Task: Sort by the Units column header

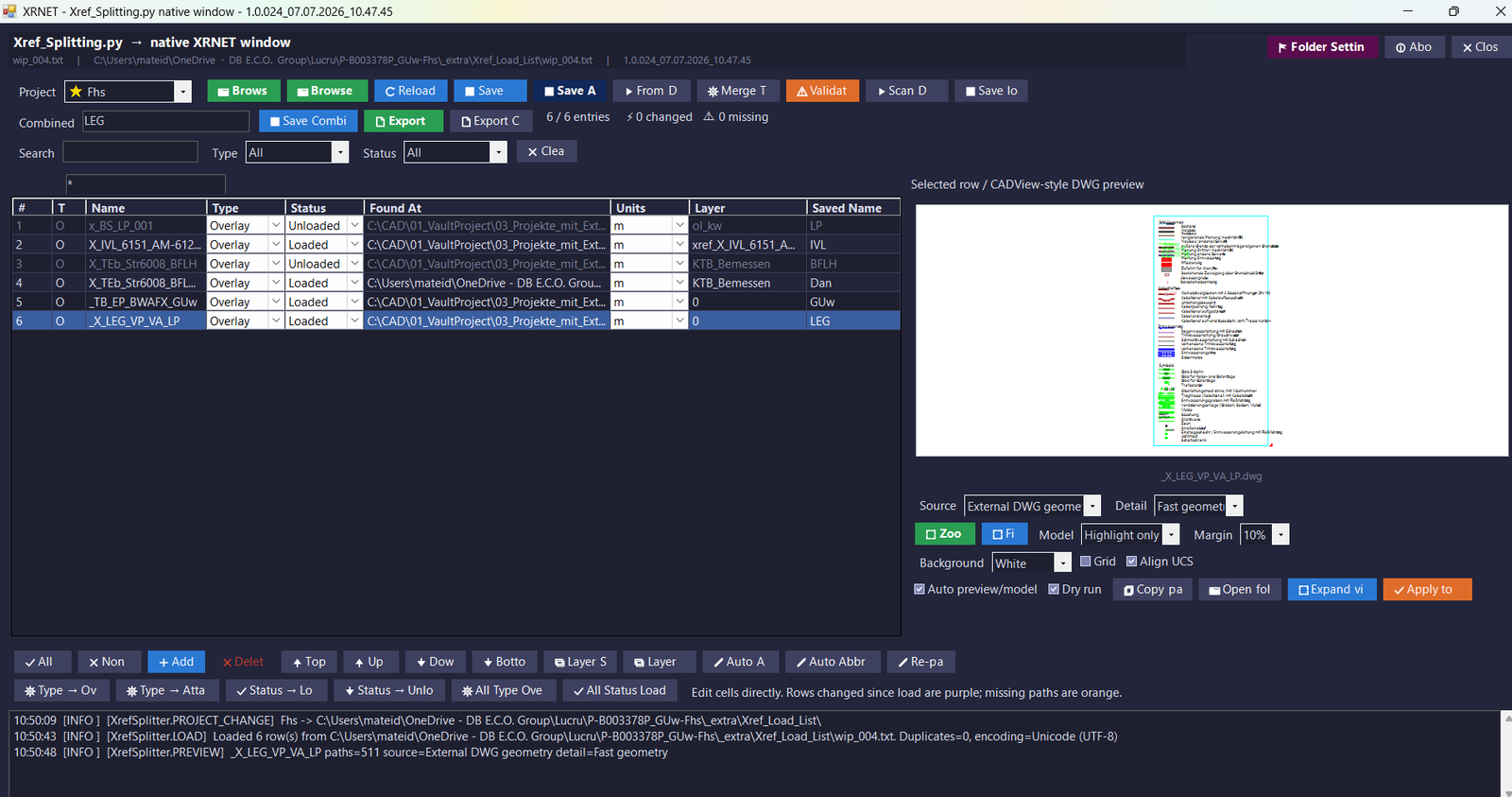Action: (650, 208)
